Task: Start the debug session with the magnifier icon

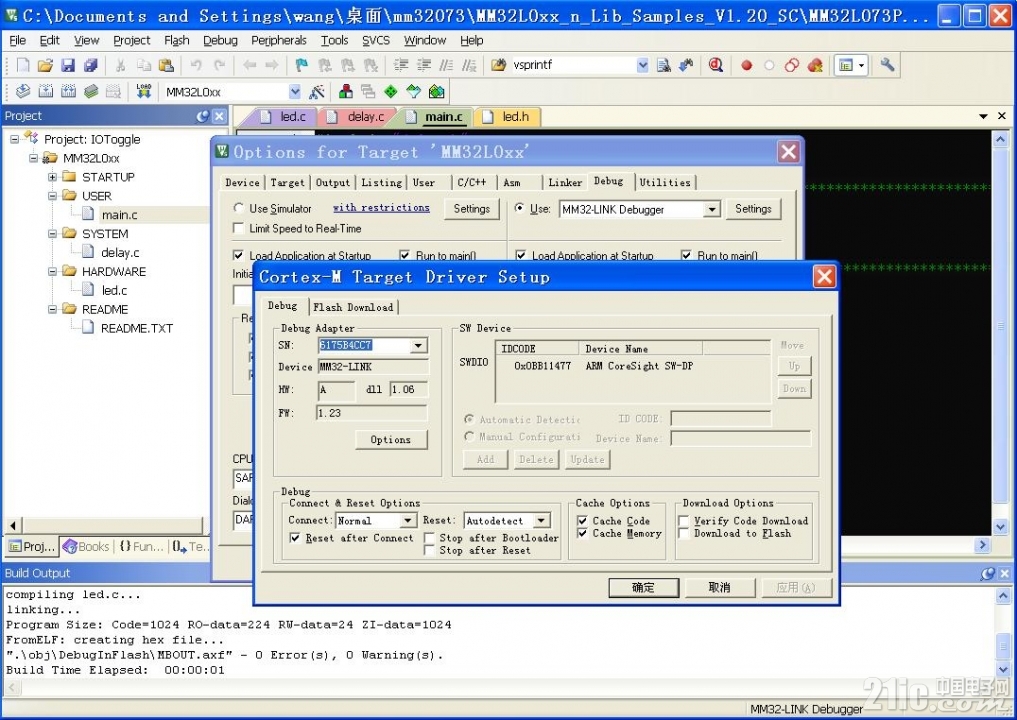Action: pos(715,65)
